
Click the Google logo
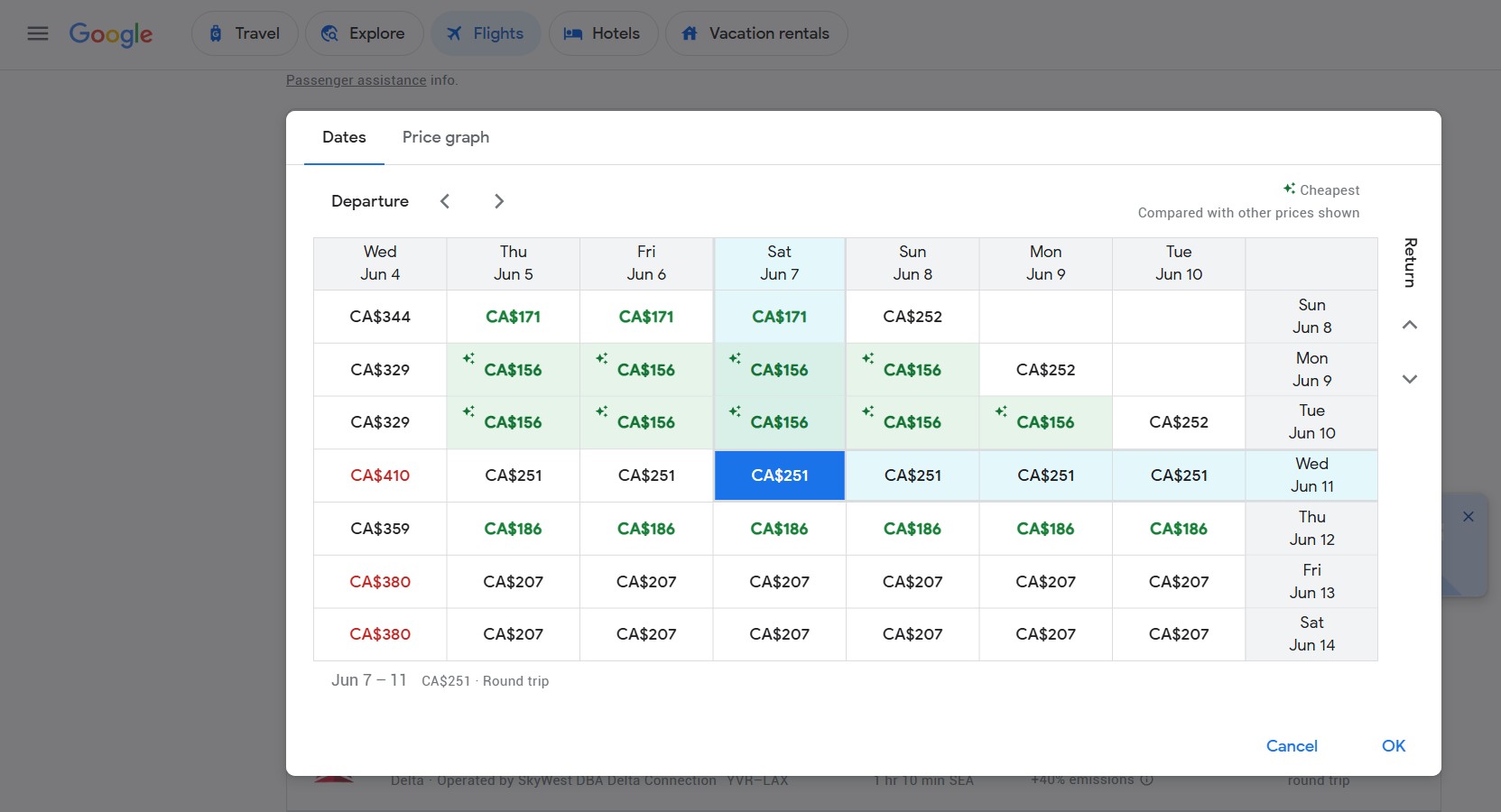coord(110,34)
